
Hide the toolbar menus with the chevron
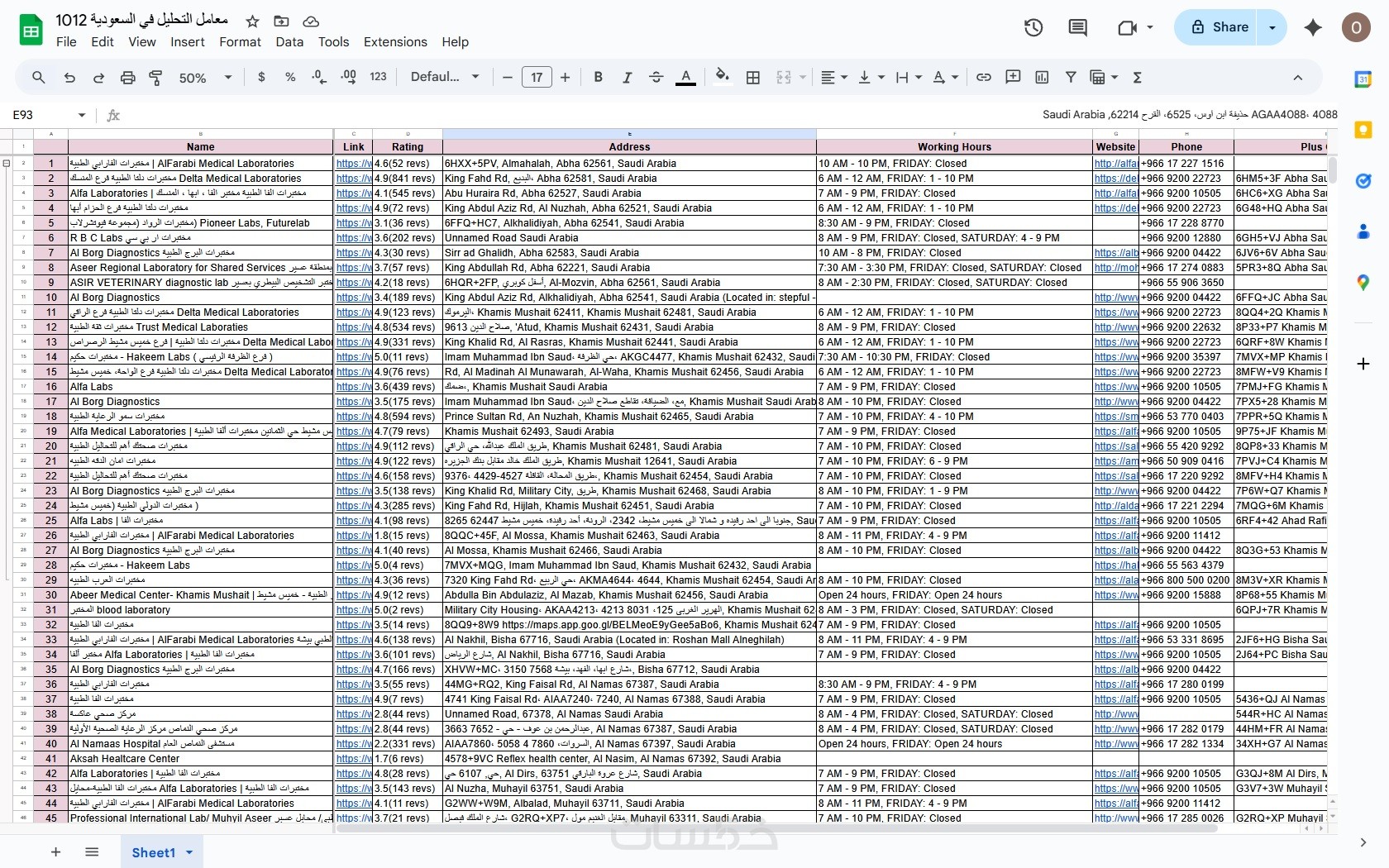tap(1298, 77)
